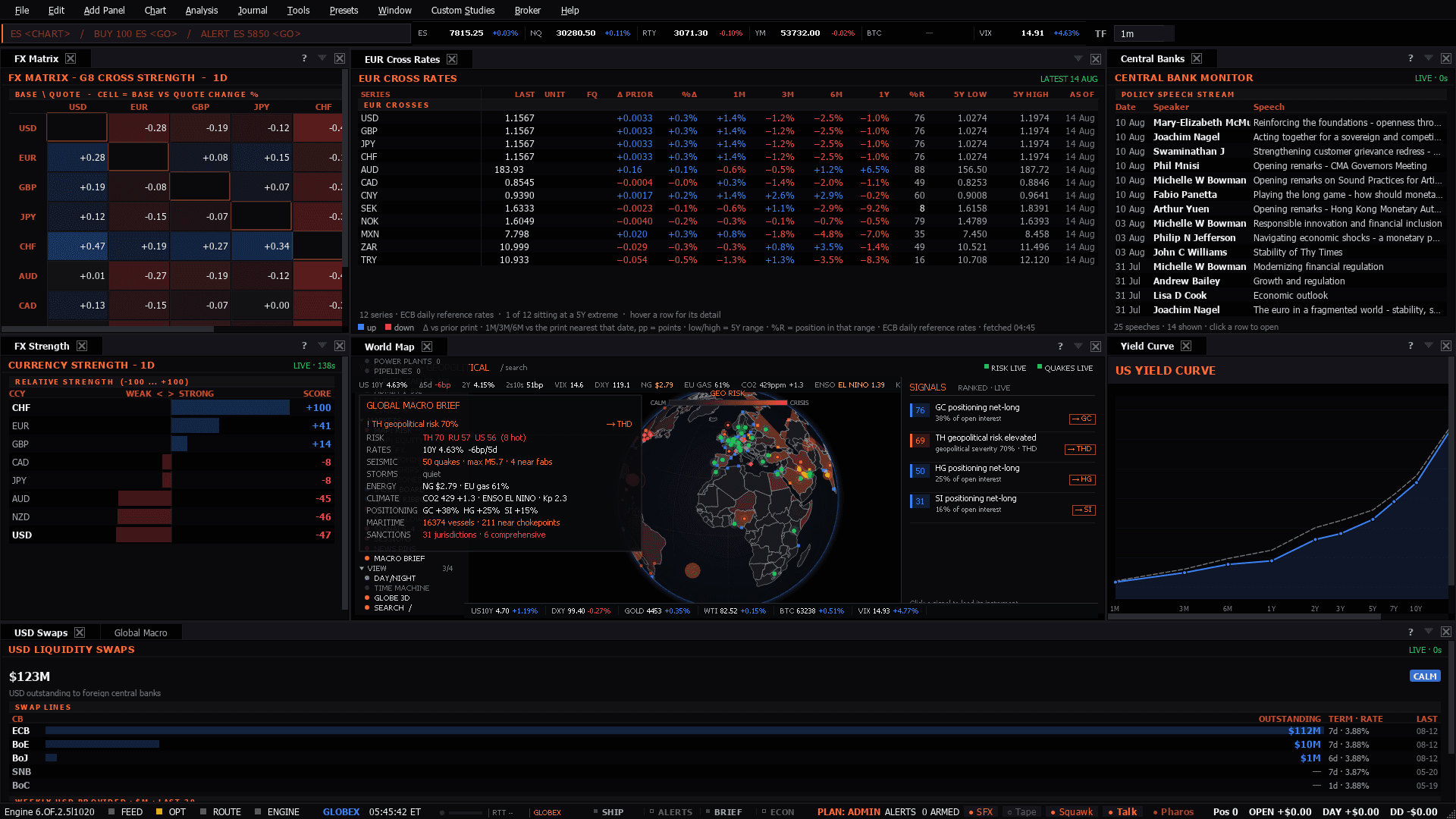The image size is (1456, 819).
Task: Toggle Pipelines layer
Action: [x=392, y=371]
